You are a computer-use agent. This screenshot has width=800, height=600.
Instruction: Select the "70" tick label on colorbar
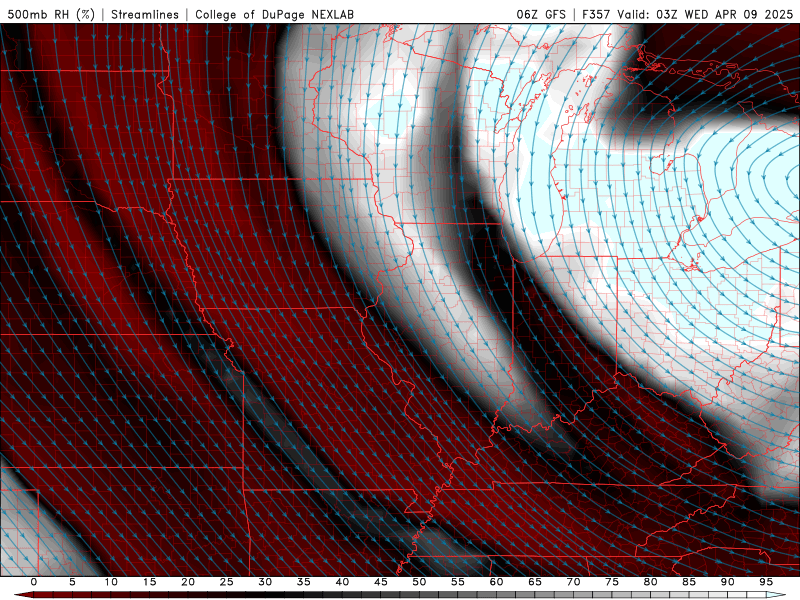[x=573, y=582]
